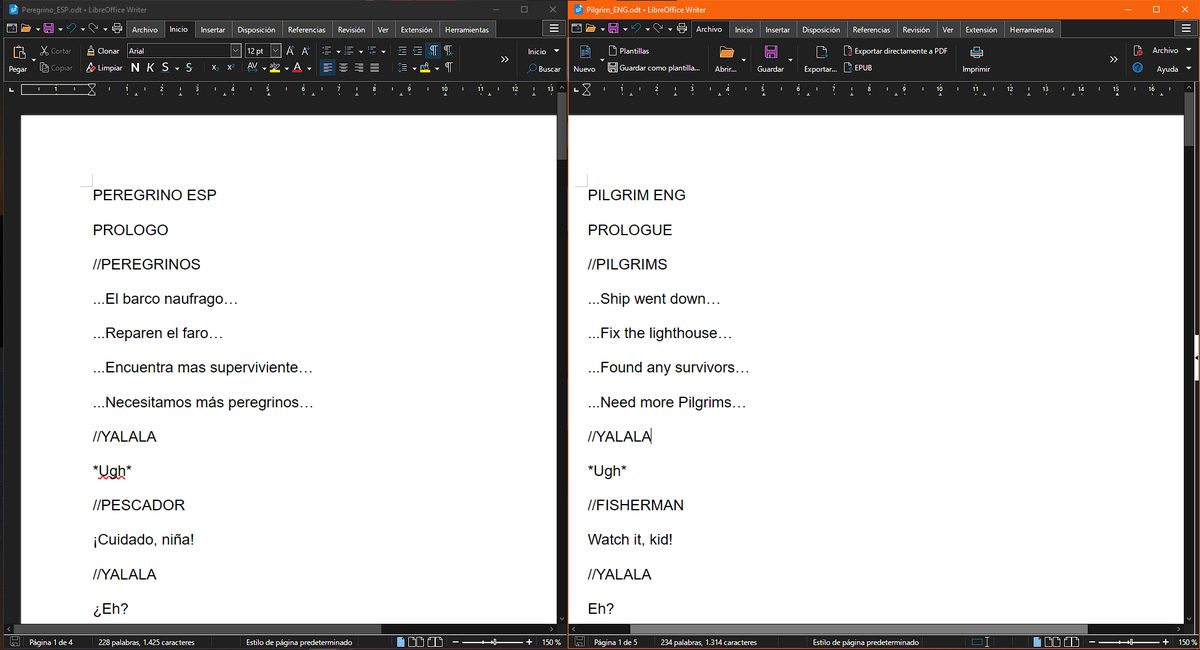The height and width of the screenshot is (650, 1200).
Task: Click yellow highlight color swatch in left window
Action: tap(275, 68)
